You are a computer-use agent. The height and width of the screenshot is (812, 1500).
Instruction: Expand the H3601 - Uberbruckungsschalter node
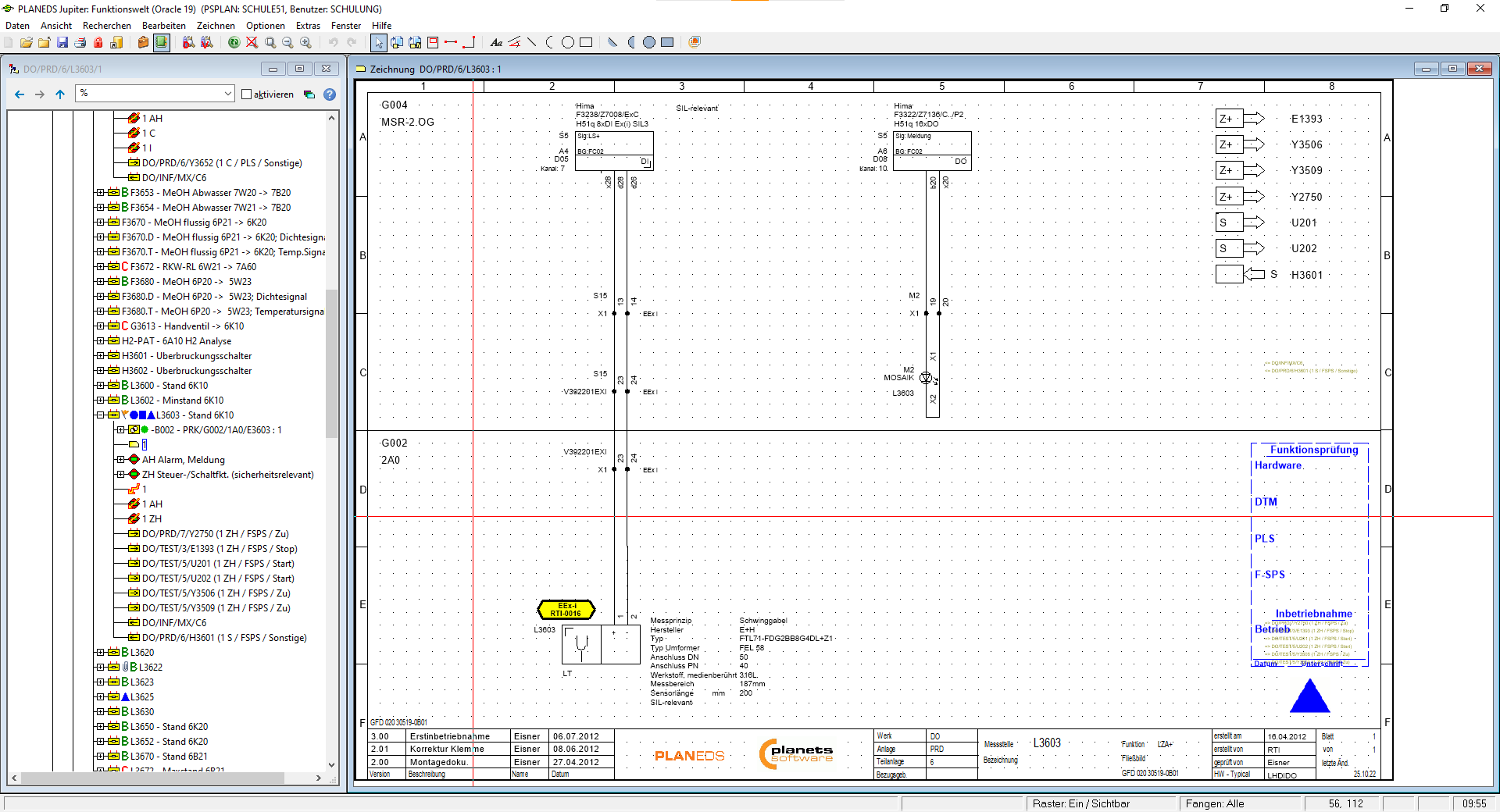100,356
